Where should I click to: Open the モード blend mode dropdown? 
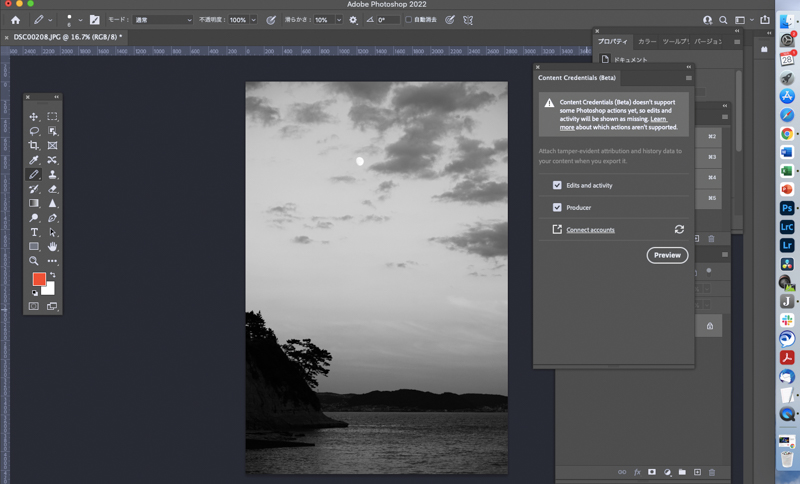160,19
